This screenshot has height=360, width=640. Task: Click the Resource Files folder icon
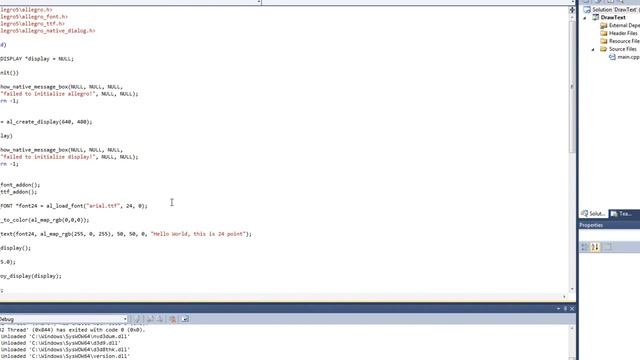tap(604, 41)
